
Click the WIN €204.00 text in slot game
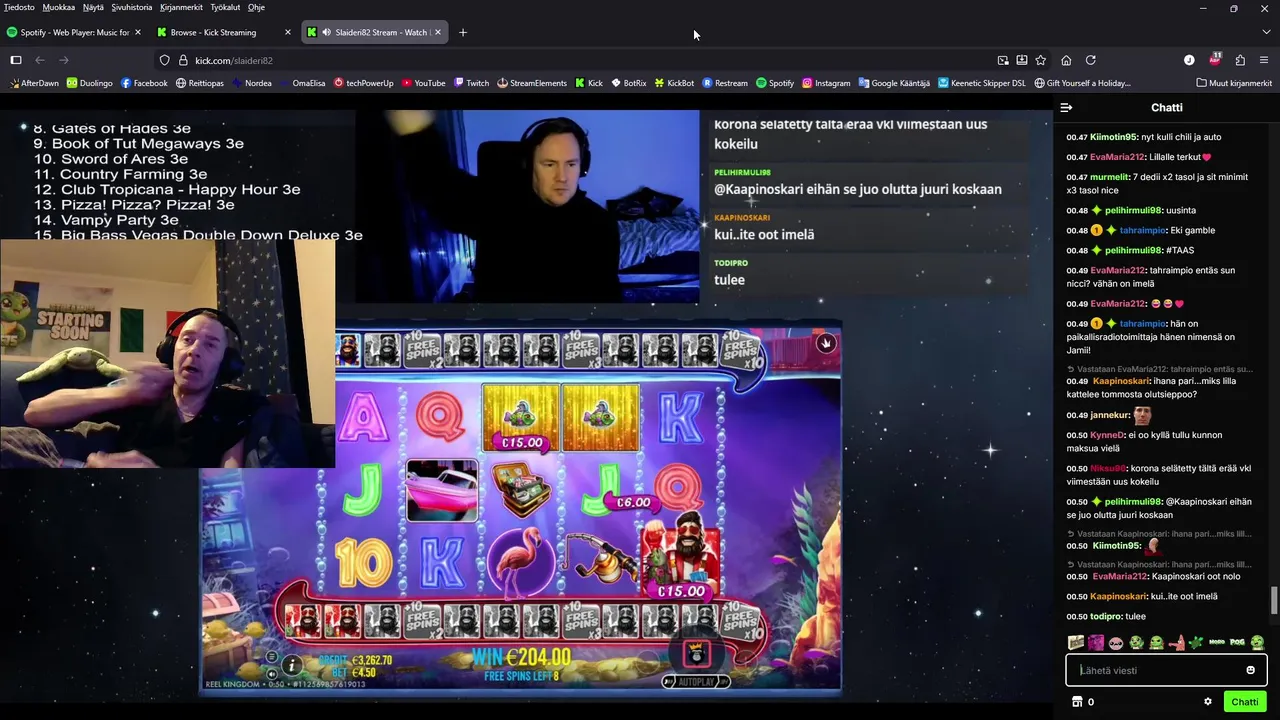pos(522,657)
